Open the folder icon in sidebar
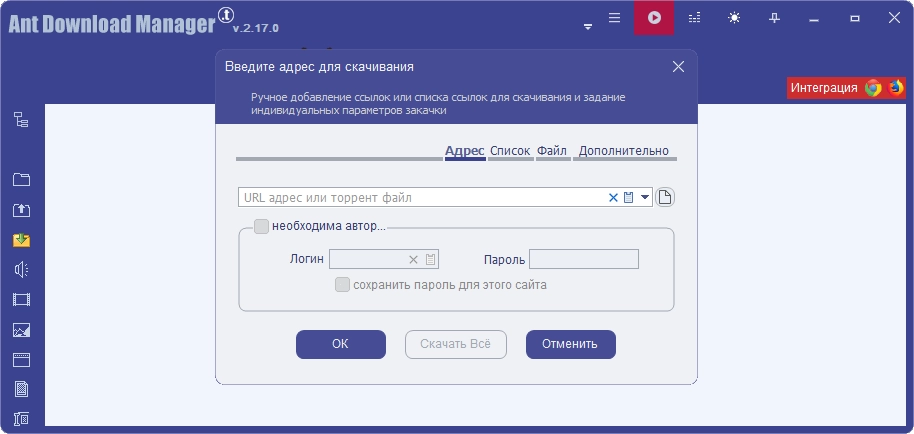 [x=22, y=179]
